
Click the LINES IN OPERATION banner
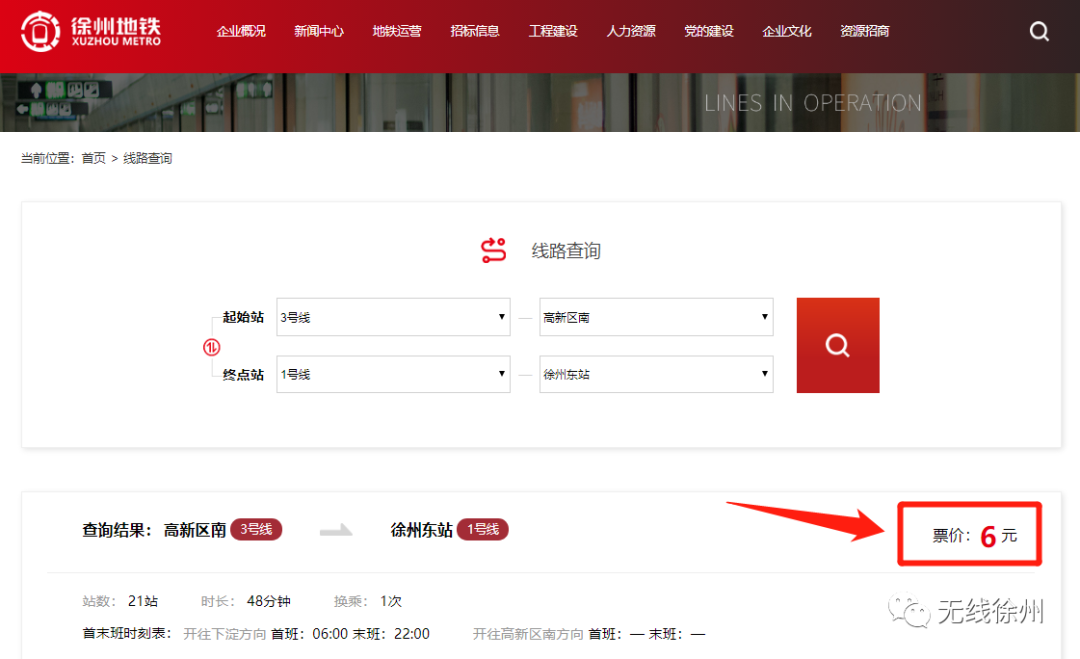(813, 103)
